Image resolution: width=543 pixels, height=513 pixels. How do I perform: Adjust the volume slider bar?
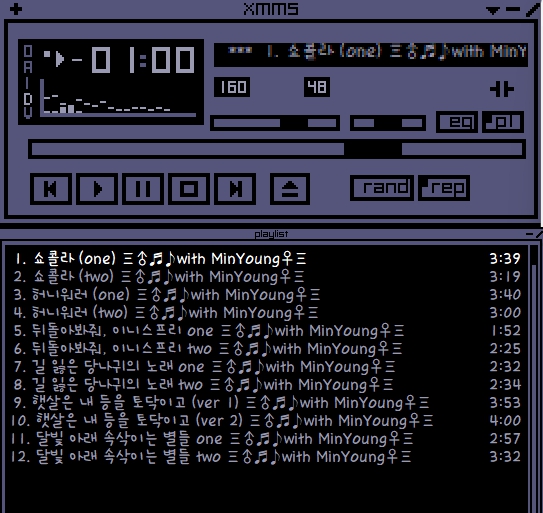tap(275, 123)
